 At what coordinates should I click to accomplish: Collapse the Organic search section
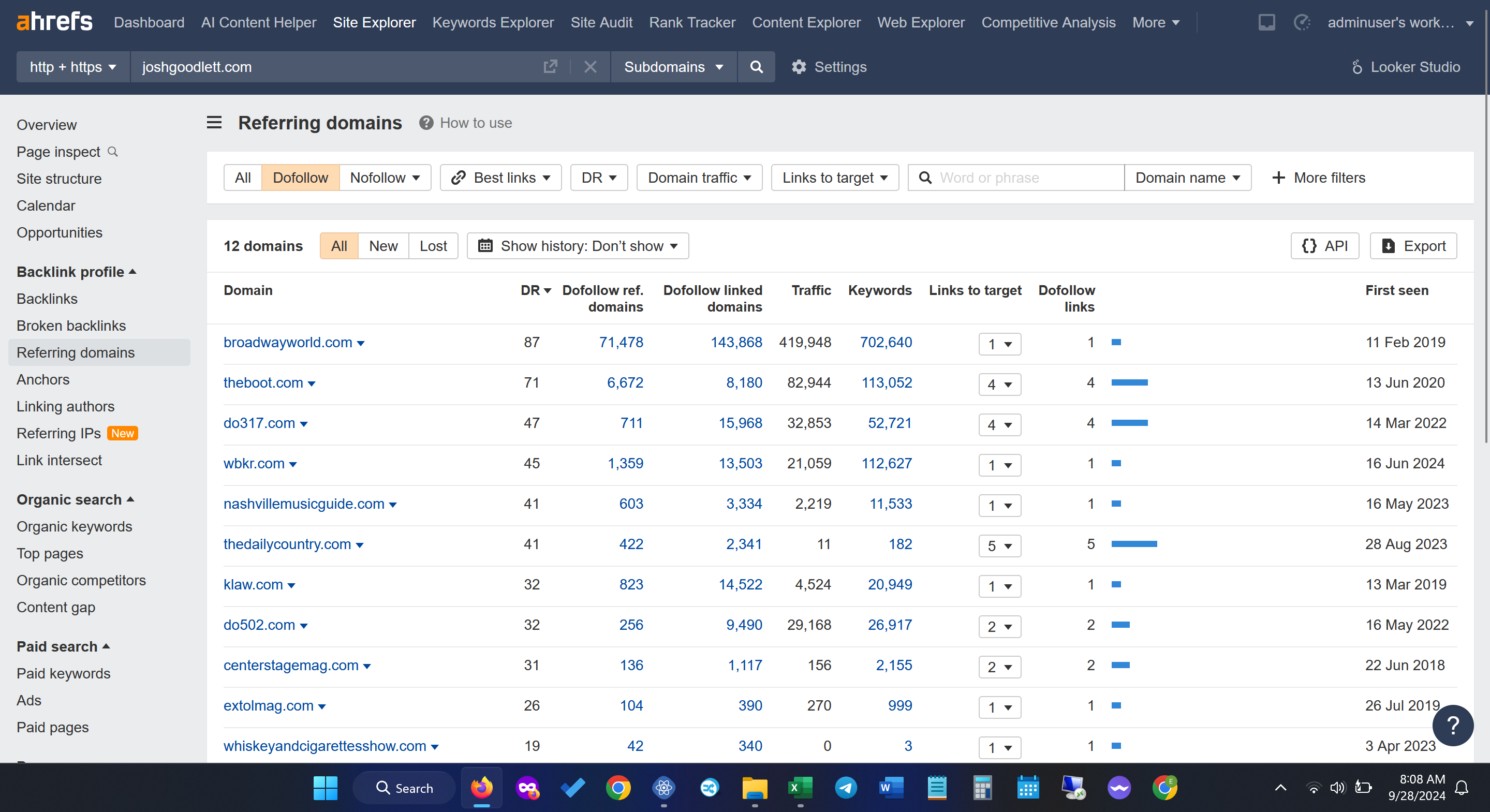click(75, 499)
